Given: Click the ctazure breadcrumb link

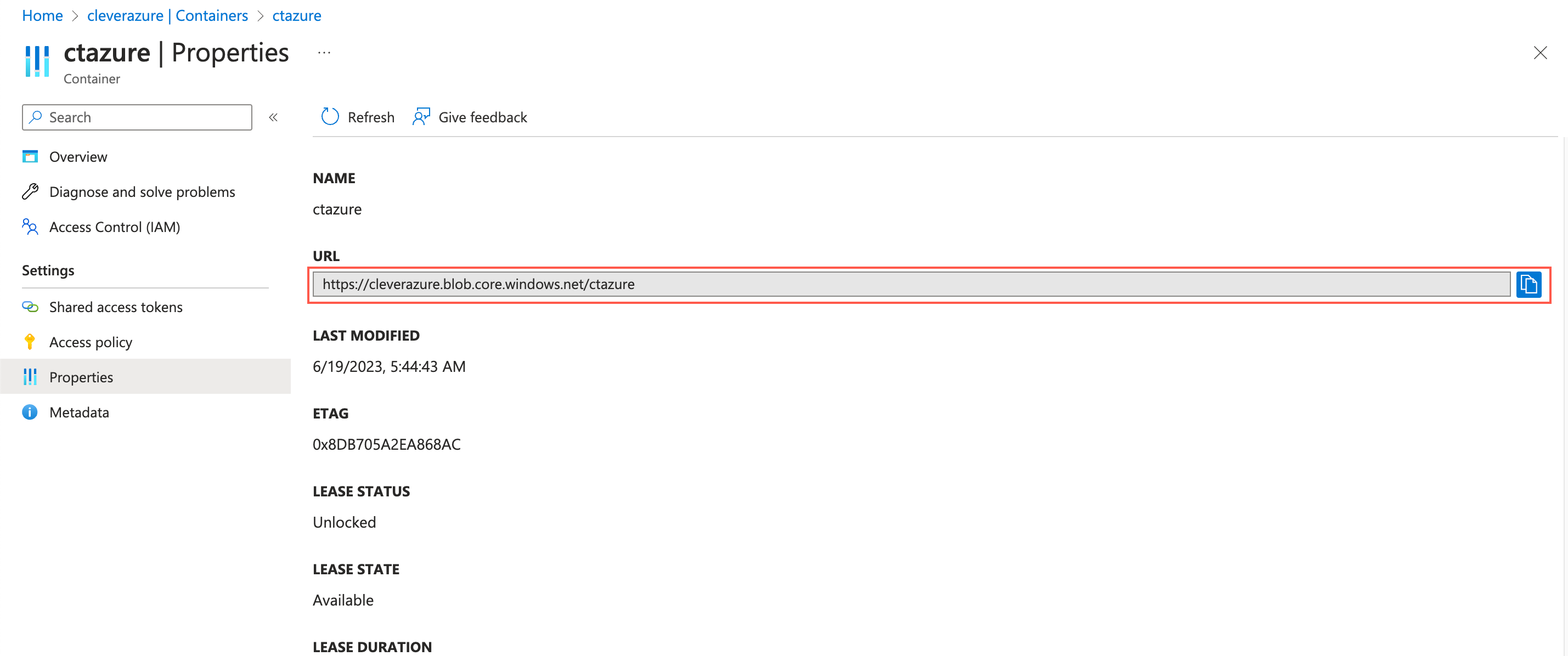Looking at the screenshot, I should click(296, 15).
